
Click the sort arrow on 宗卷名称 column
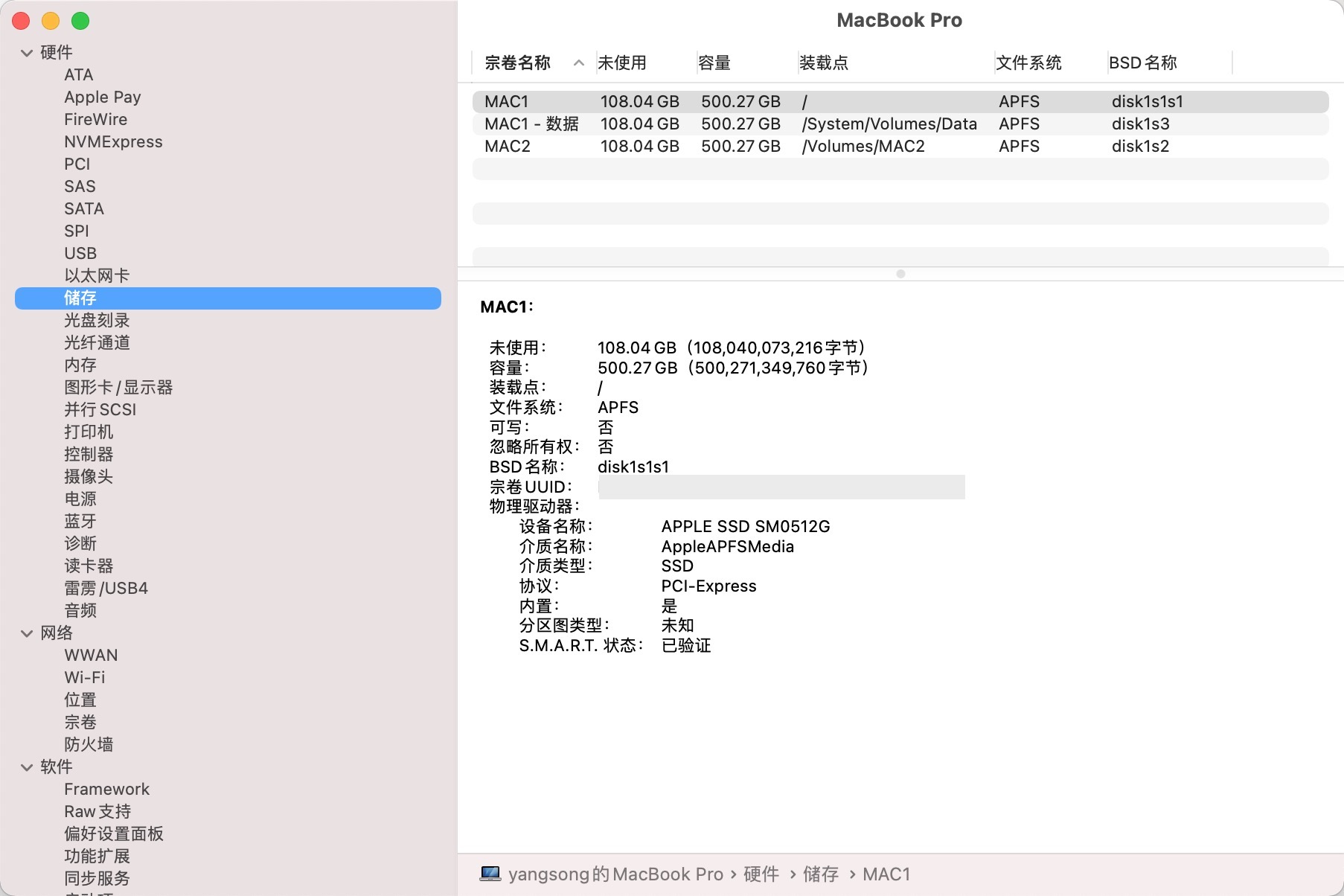click(x=578, y=63)
